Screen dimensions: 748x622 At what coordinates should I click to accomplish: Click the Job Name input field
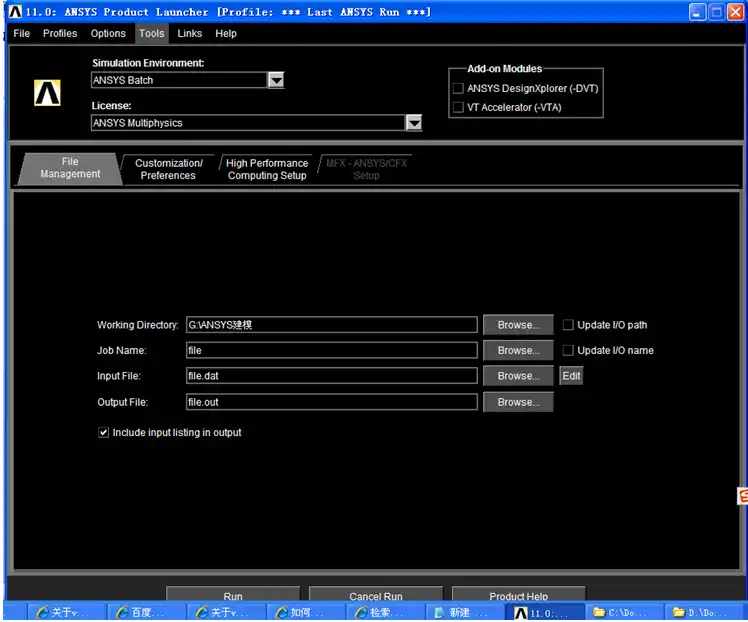[332, 350]
